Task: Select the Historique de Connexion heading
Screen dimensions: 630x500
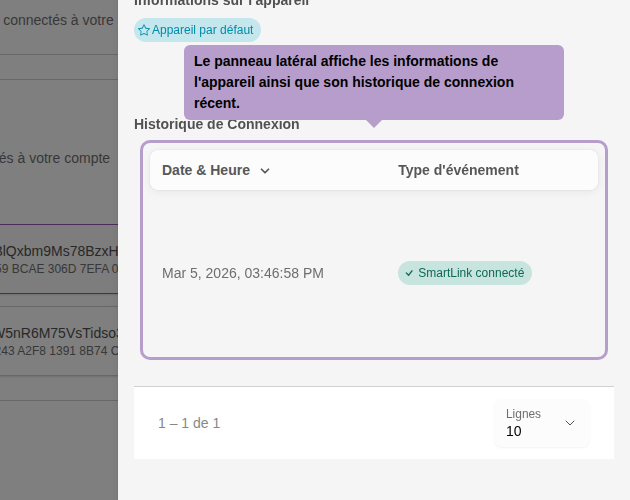Action: [216, 125]
